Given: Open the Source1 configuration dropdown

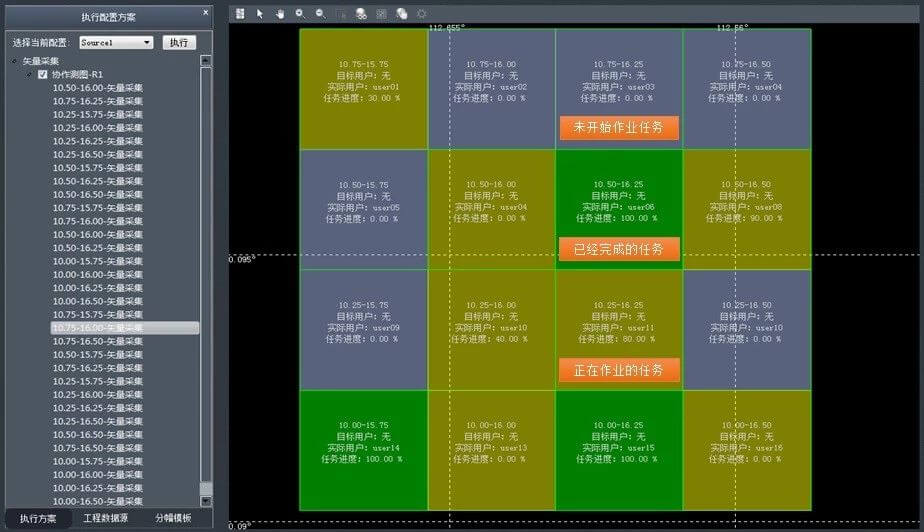Looking at the screenshot, I should click(x=147, y=43).
